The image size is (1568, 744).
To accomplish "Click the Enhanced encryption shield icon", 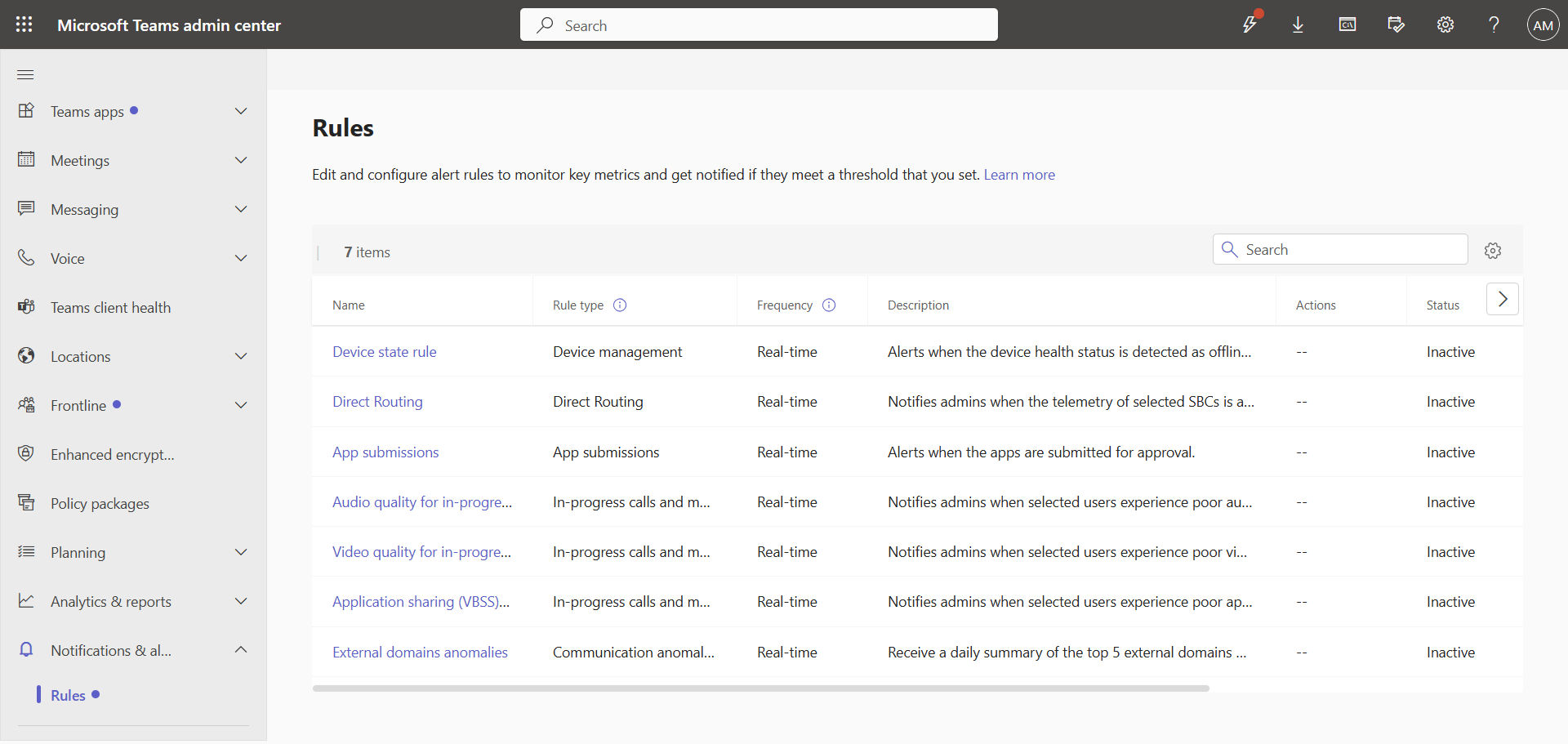I will [26, 453].
